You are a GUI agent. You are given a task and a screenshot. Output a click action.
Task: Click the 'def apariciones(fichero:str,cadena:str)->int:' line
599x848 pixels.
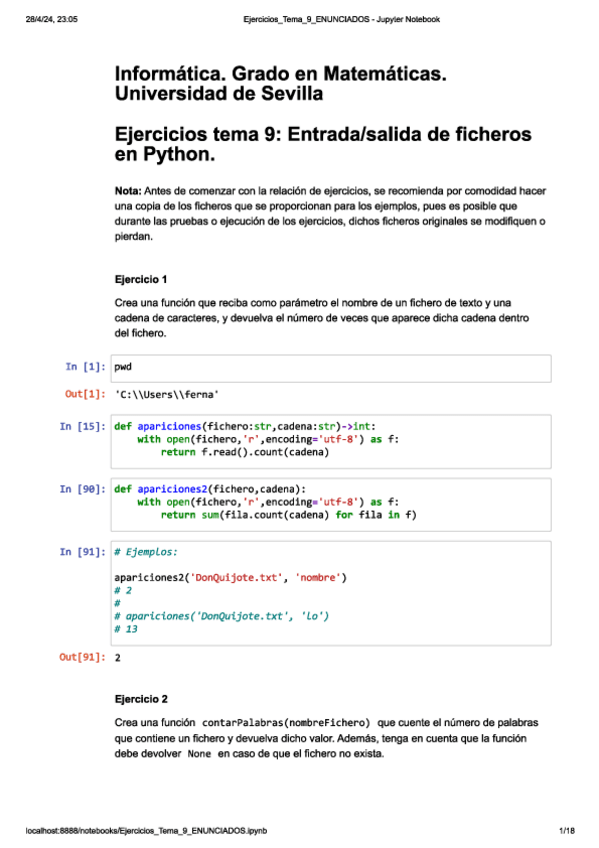pos(245,426)
